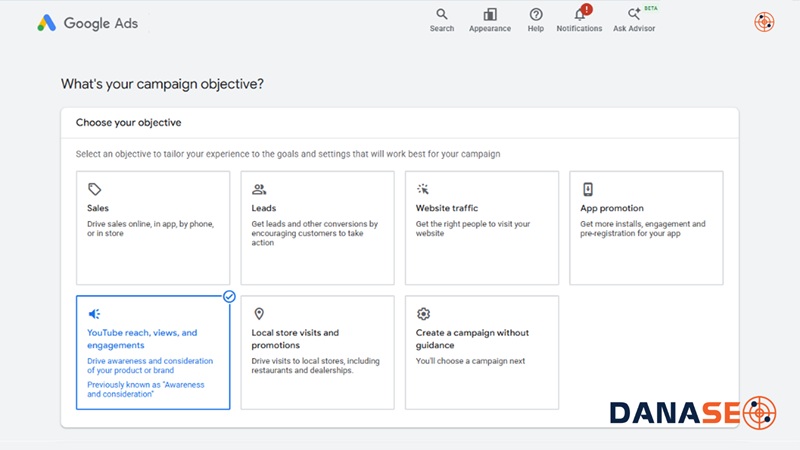Screen dimensions: 800x450
Task: Open account avatar at top right
Action: (764, 22)
